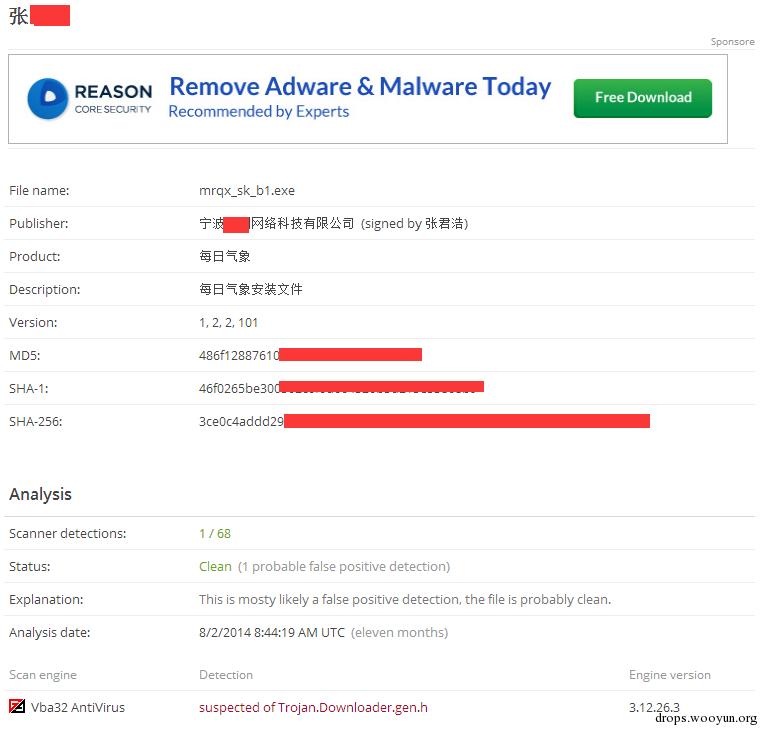761x730 pixels.
Task: Click the suspected of Trojan.Downloader.gen.h detection
Action: point(313,708)
